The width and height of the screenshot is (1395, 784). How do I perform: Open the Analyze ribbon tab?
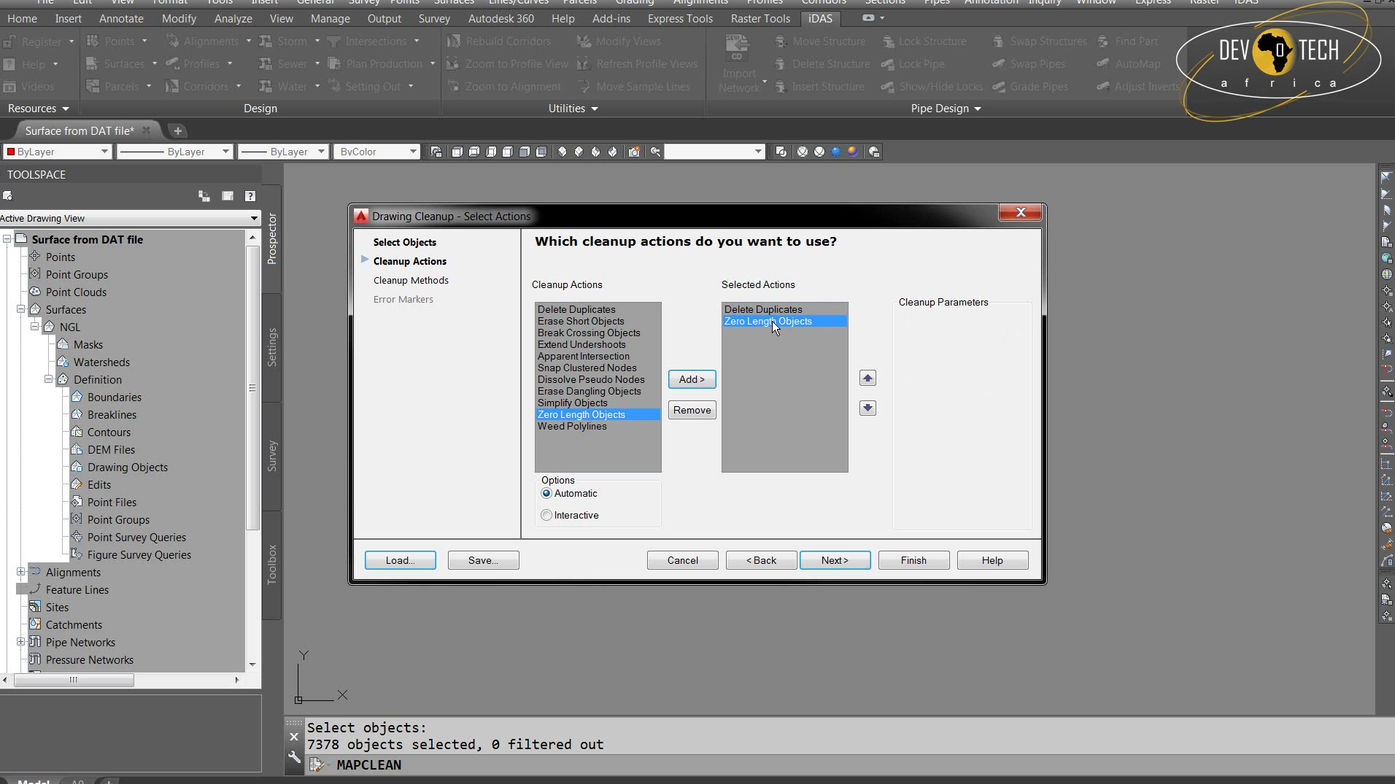(x=233, y=18)
